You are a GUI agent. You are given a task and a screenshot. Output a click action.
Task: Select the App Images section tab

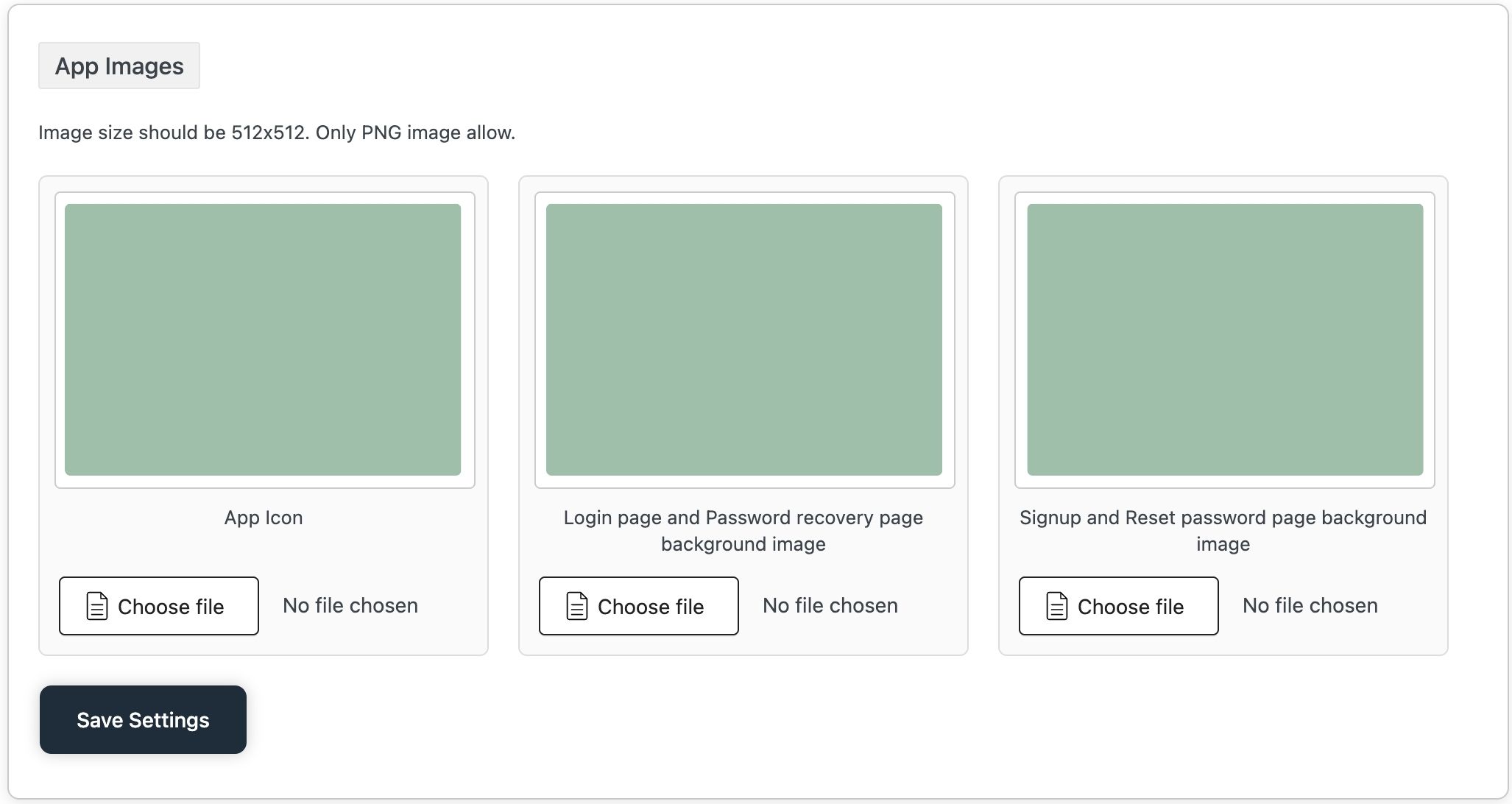[x=119, y=66]
